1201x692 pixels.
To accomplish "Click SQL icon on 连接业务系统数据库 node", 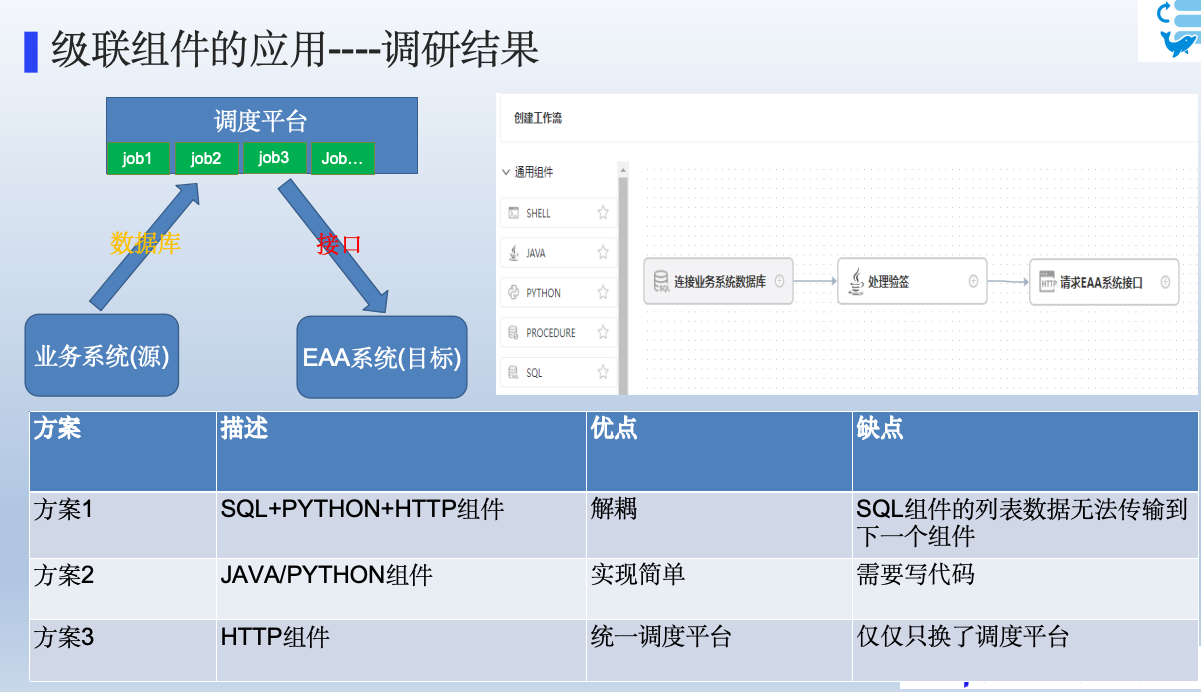I will [661, 282].
